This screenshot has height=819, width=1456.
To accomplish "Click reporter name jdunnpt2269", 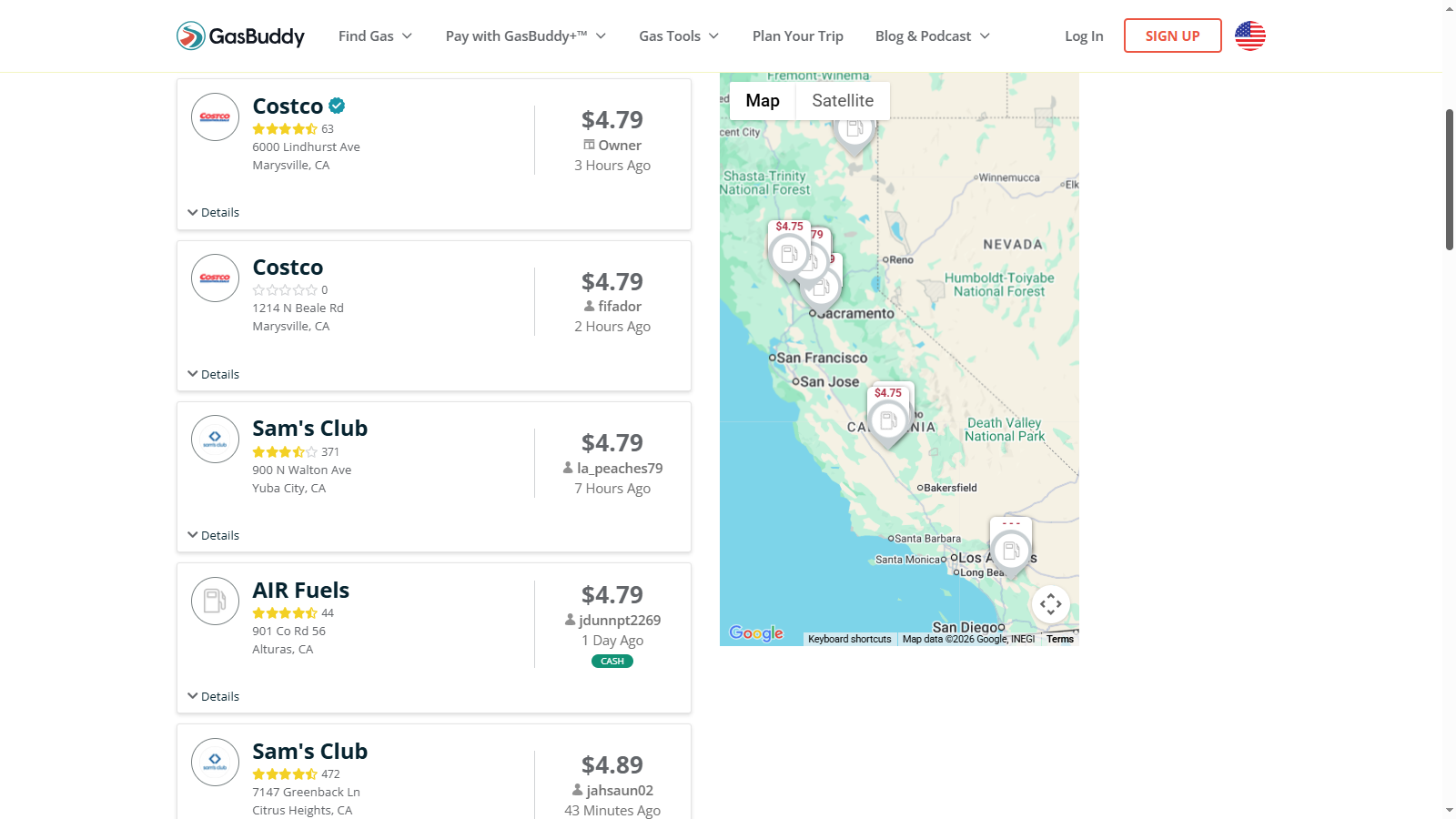I will tap(620, 621).
